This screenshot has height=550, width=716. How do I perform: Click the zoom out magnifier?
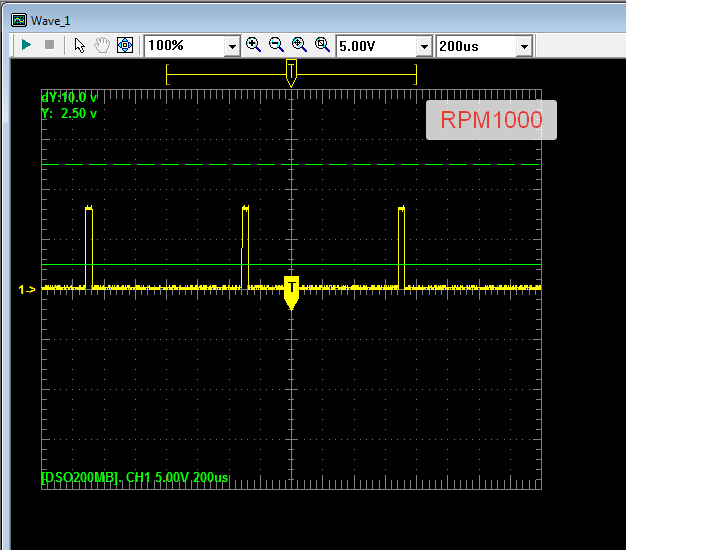[x=276, y=45]
